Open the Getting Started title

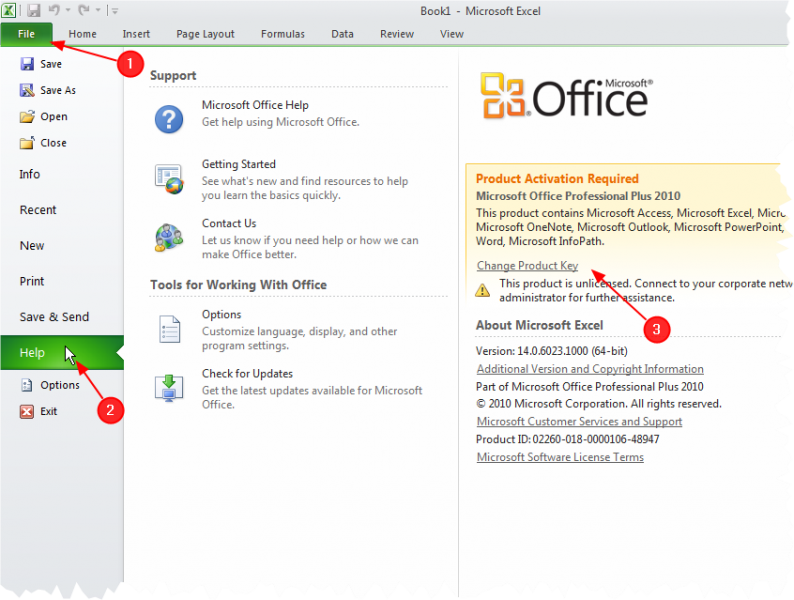[239, 164]
